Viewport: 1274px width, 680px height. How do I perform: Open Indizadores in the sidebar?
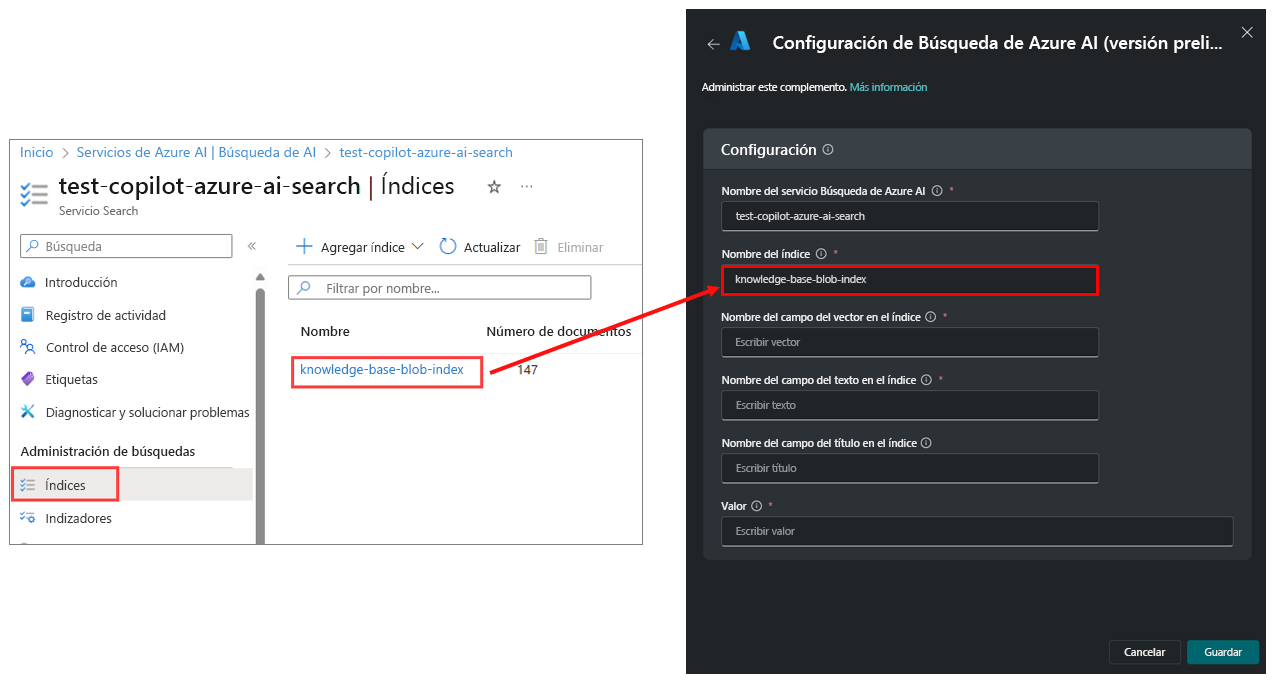(66, 518)
